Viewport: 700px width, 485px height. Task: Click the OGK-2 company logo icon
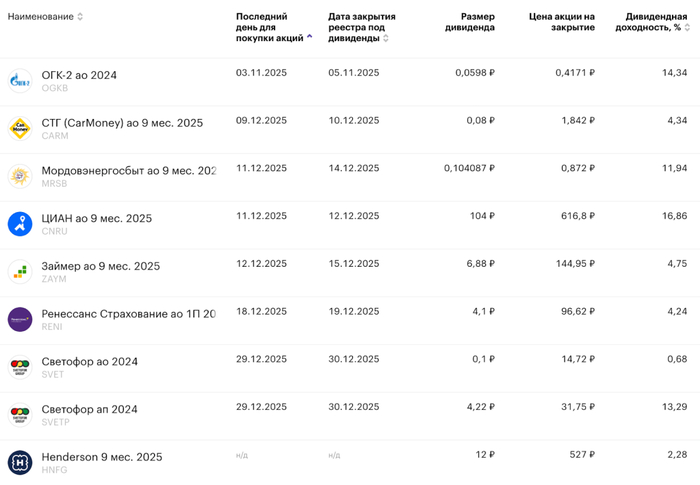(x=20, y=81)
